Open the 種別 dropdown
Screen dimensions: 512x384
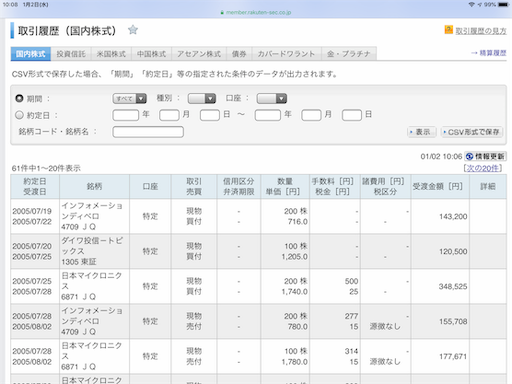[202, 99]
